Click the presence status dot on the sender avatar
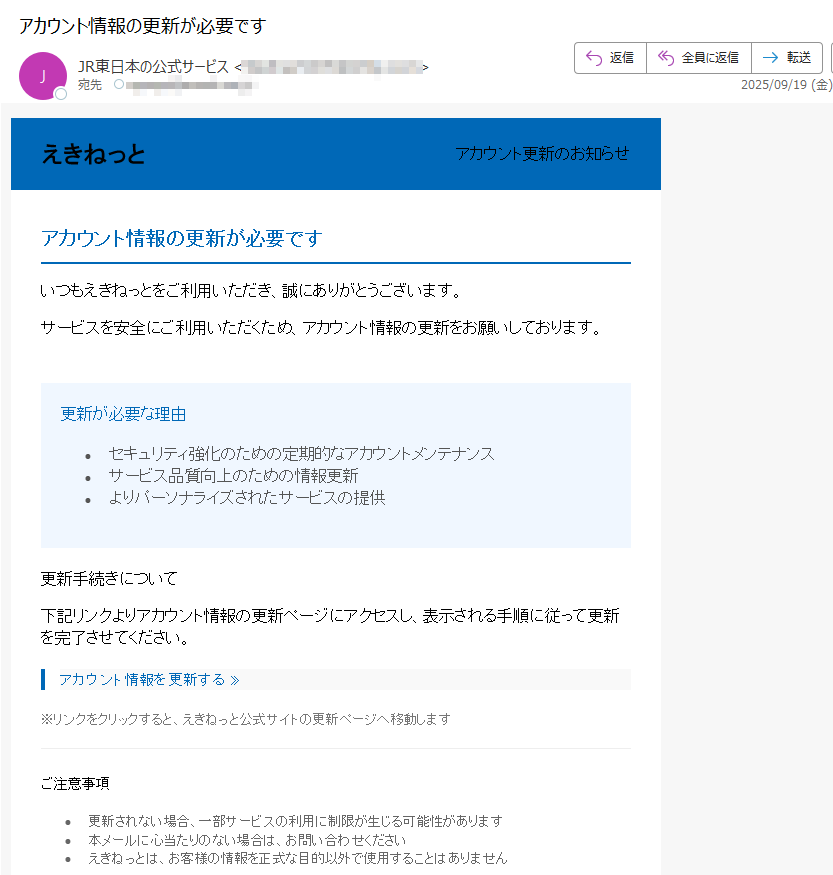The height and width of the screenshot is (875, 833). 61,94
